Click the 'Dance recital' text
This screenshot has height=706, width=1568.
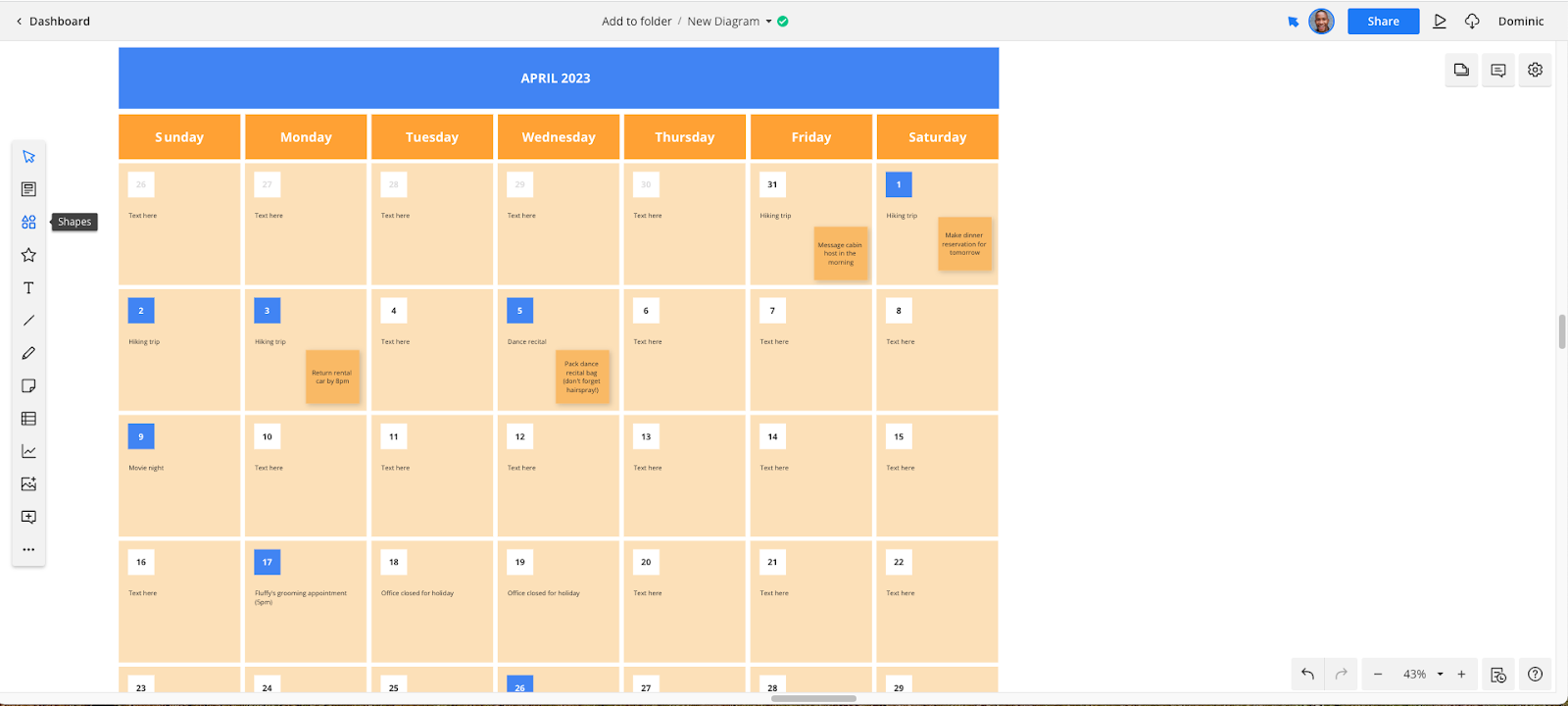pyautogui.click(x=527, y=342)
